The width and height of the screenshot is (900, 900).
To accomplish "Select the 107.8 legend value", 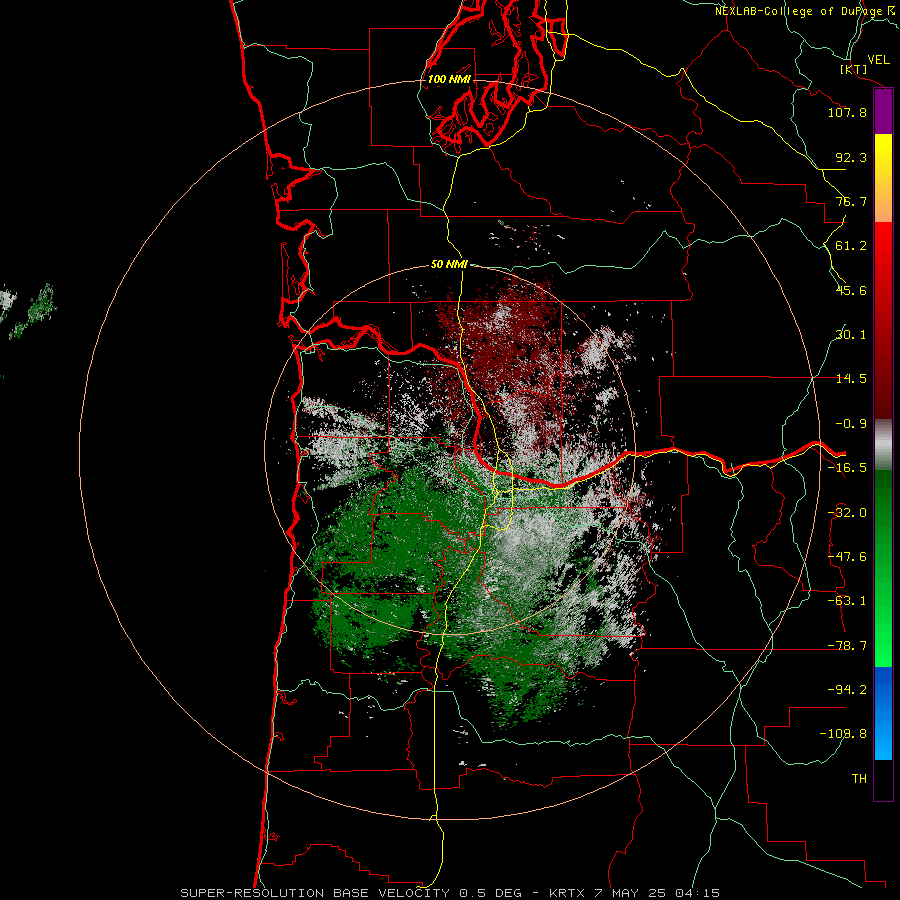I will point(847,112).
